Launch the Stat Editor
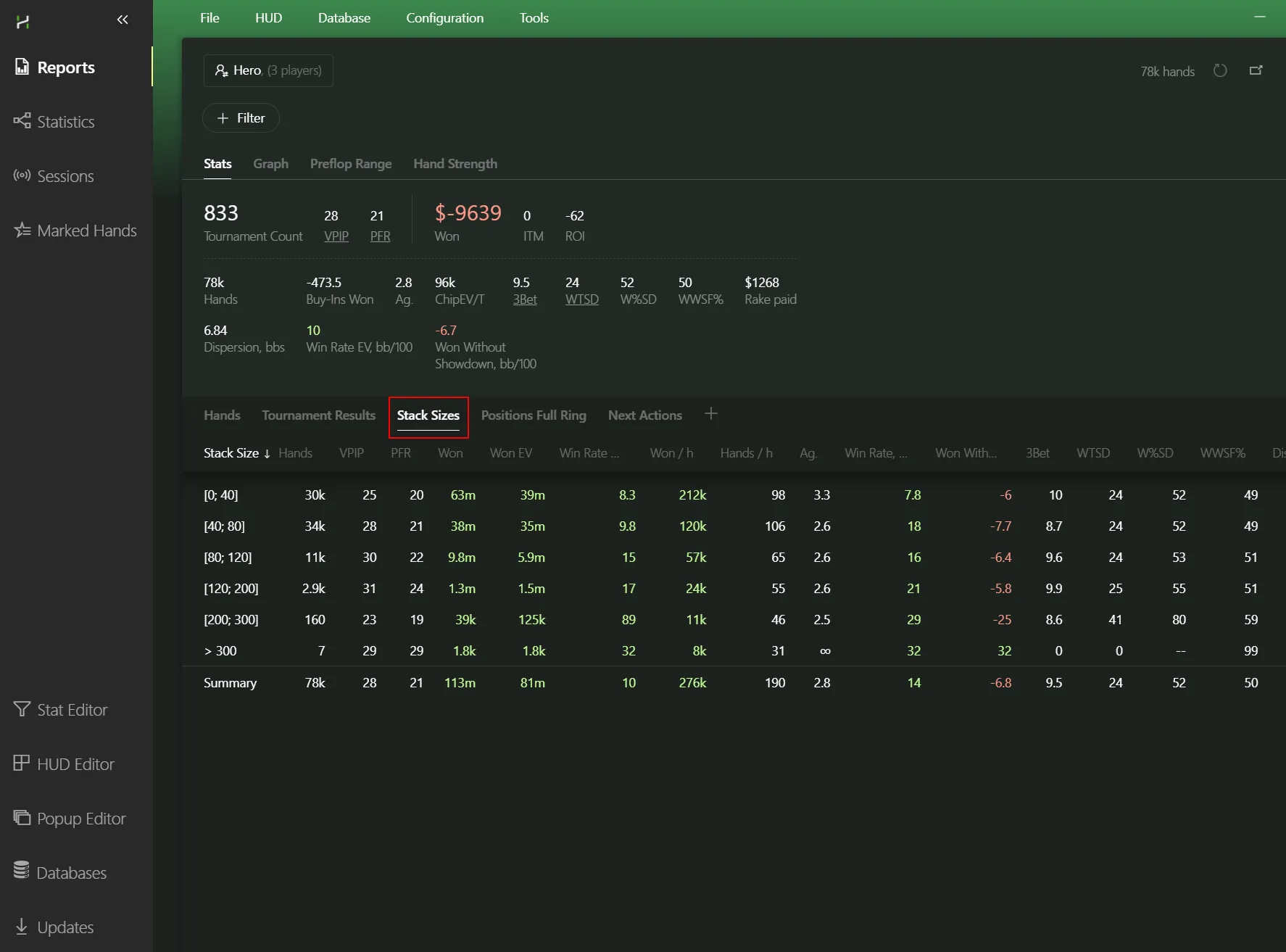This screenshot has width=1286, height=952. point(72,710)
